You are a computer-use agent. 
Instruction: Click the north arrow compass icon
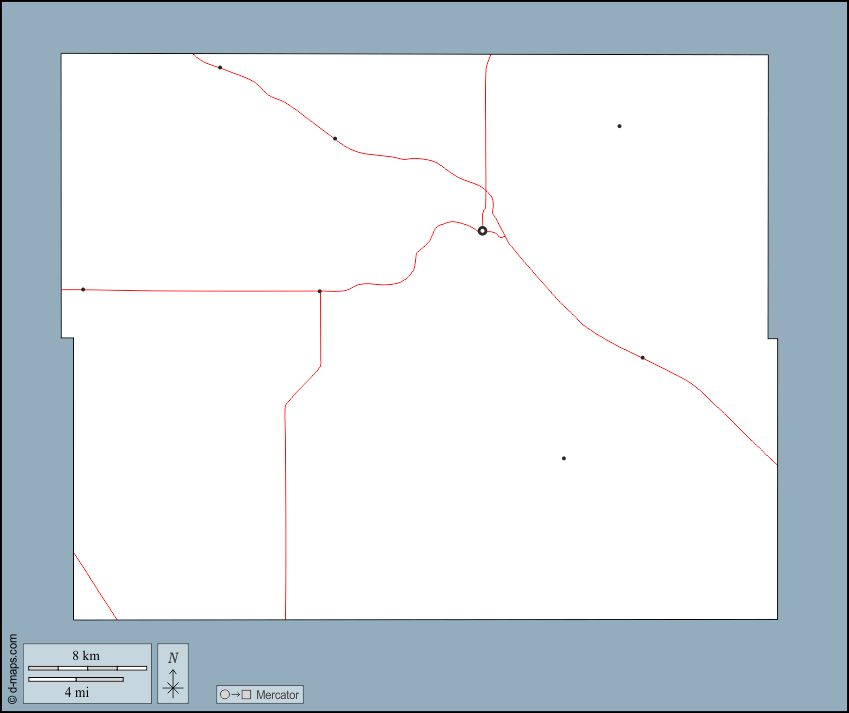pyautogui.click(x=173, y=685)
